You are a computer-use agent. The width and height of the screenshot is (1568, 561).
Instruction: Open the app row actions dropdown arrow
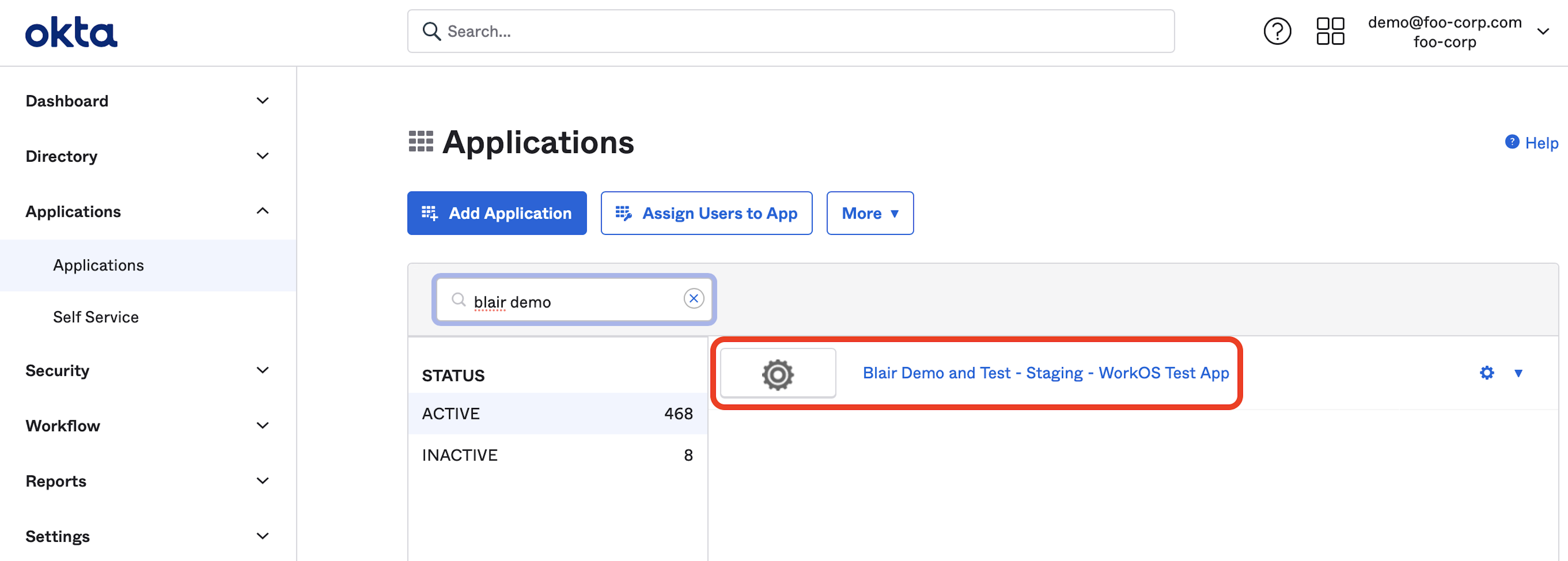1518,373
